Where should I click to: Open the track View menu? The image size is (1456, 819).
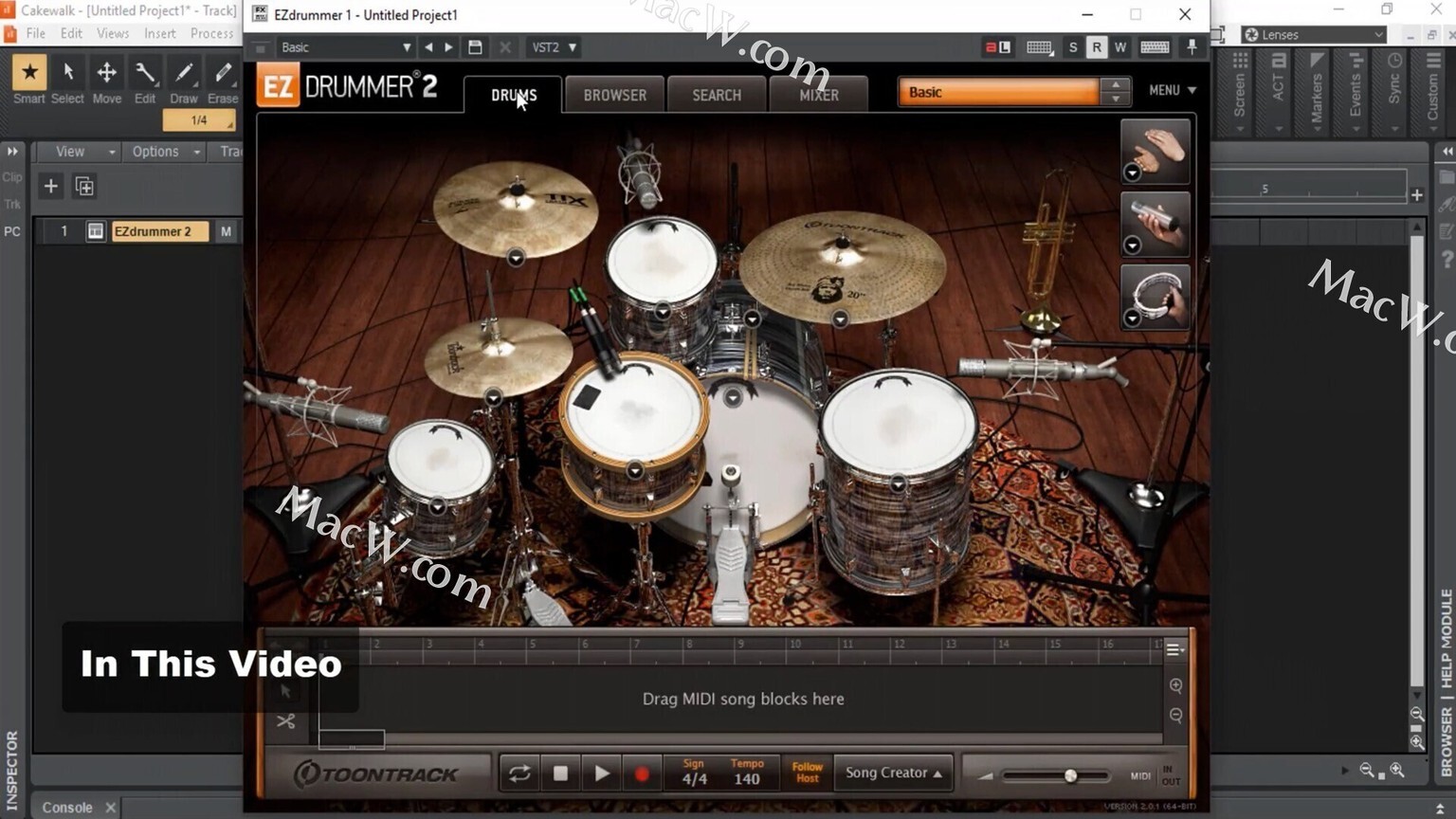(x=77, y=152)
